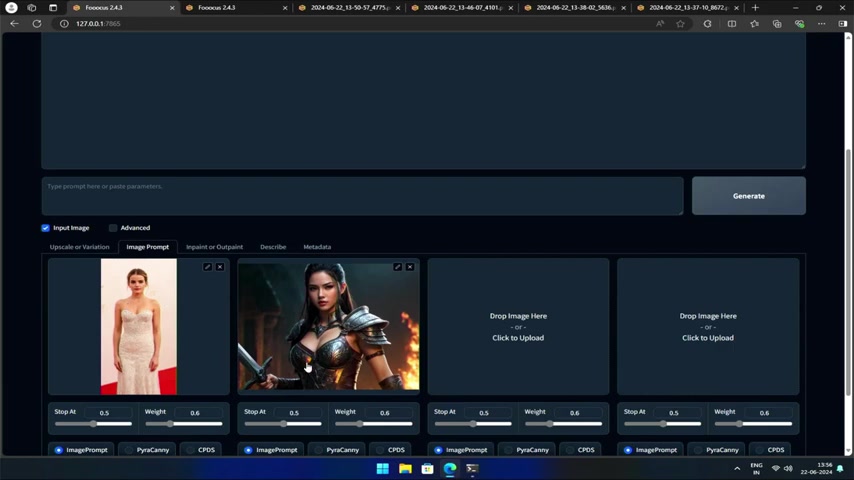The image size is (854, 480).
Task: Select CPDS radio for fourth image slot
Action: pos(759,450)
